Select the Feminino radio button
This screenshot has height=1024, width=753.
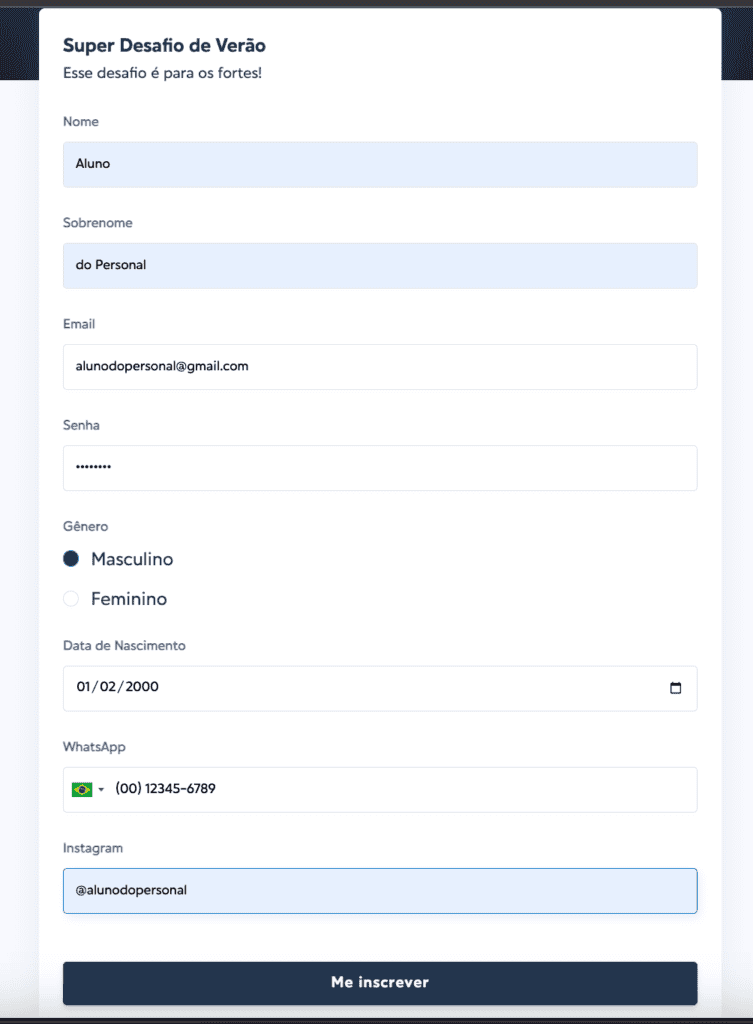71,598
